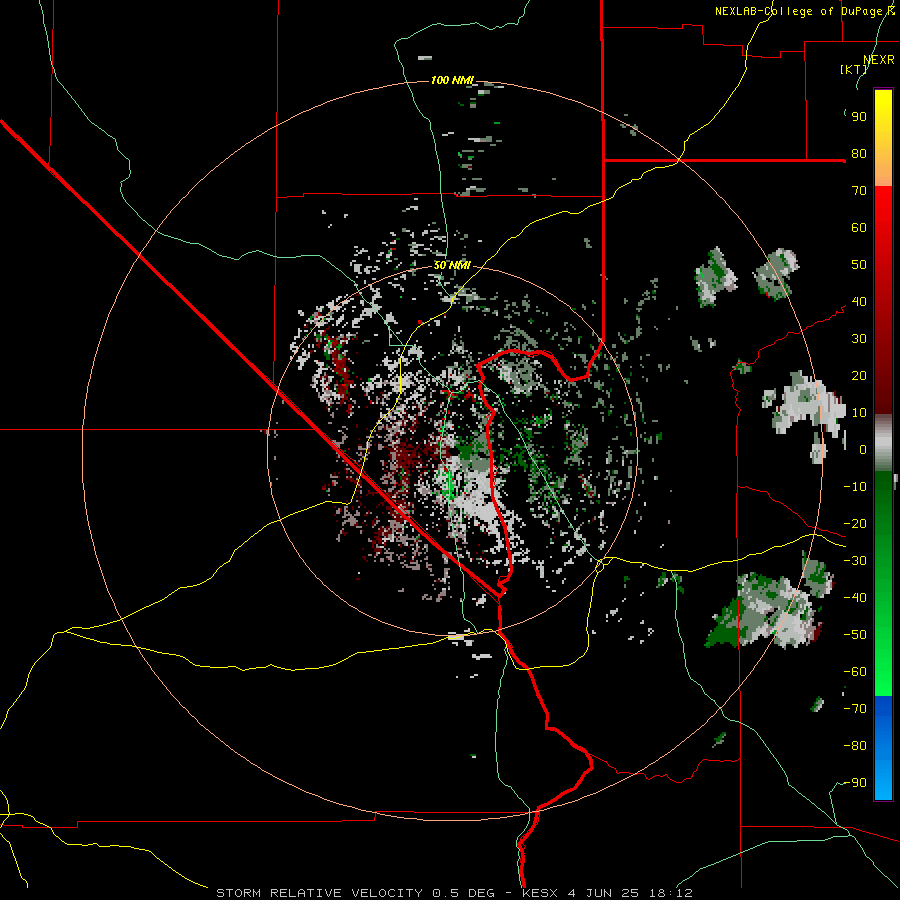Screen dimensions: 900x900
Task: Click the 90 value on velocity scale
Action: pyautogui.click(x=859, y=117)
